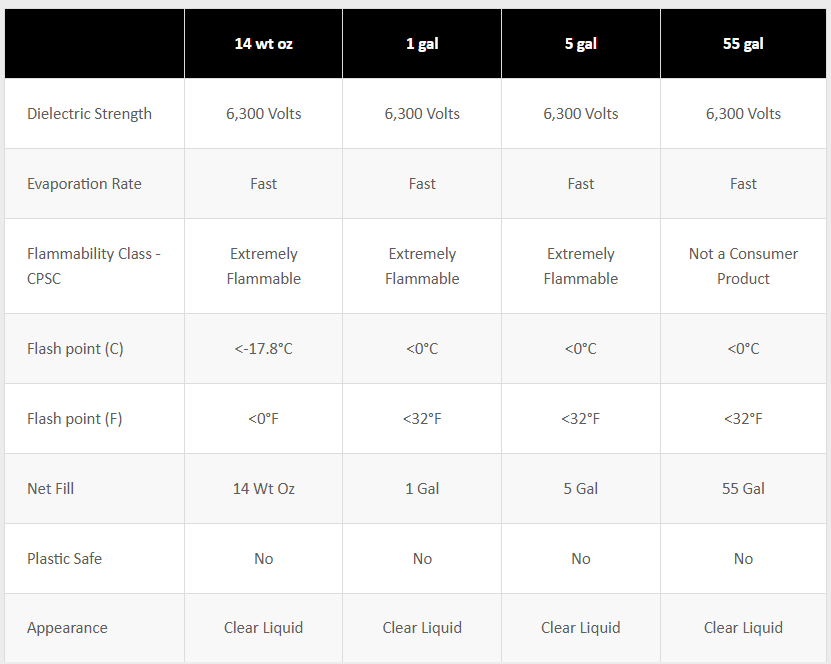Click the 'Dielectric Strength' row label

tap(89, 114)
